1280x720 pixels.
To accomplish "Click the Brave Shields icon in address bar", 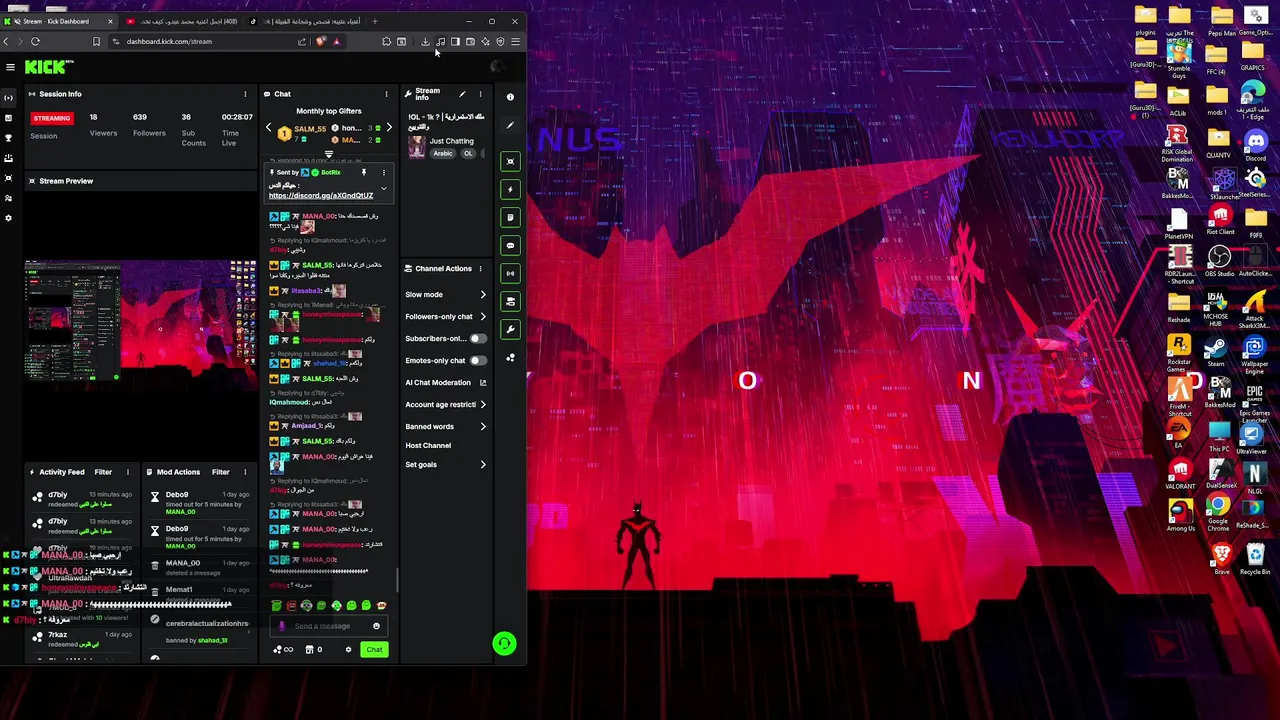I will 320,41.
